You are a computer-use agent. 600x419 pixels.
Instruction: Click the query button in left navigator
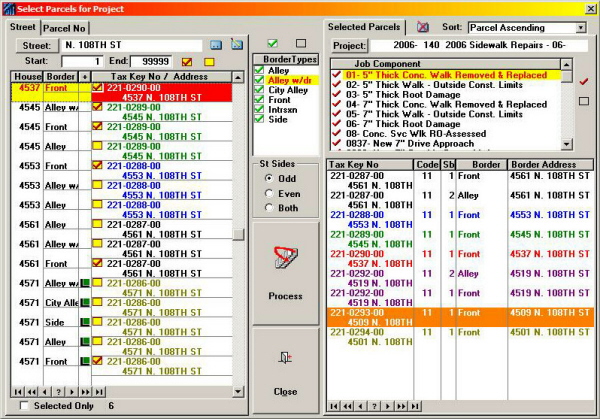[58, 392]
